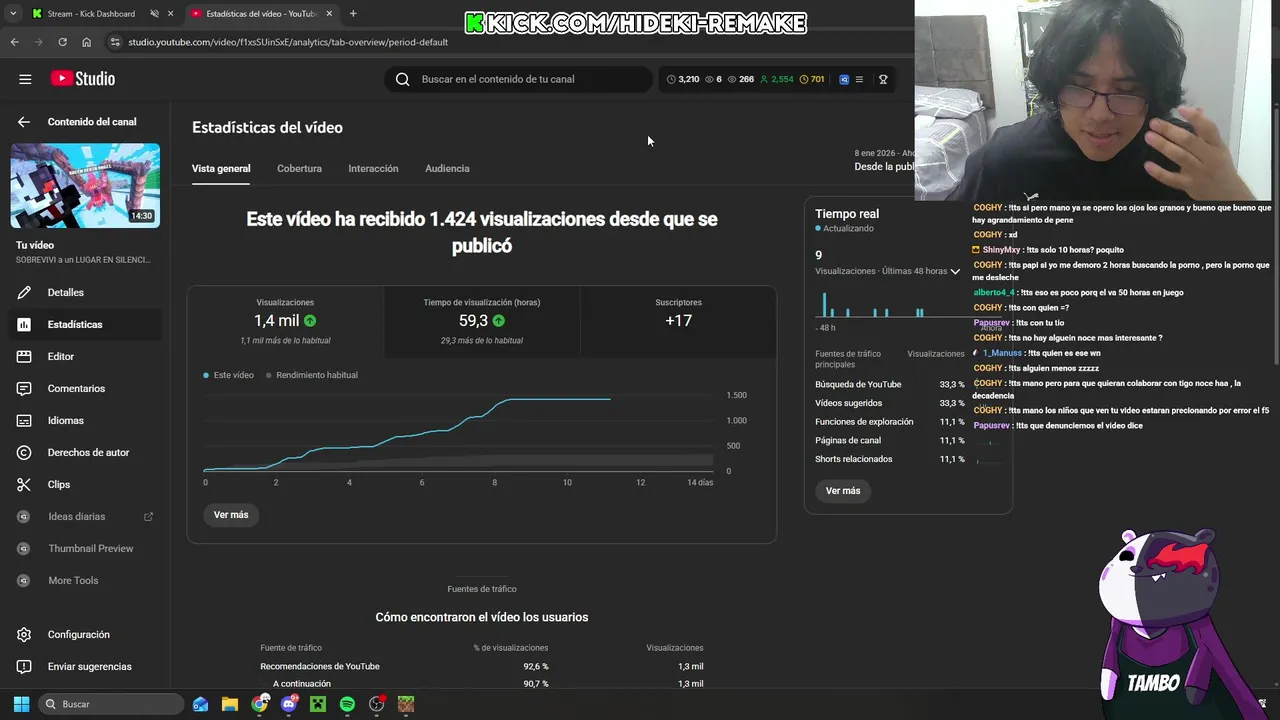Viewport: 1280px width, 720px height.
Task: Open Spotify from the taskbar
Action: (347, 704)
